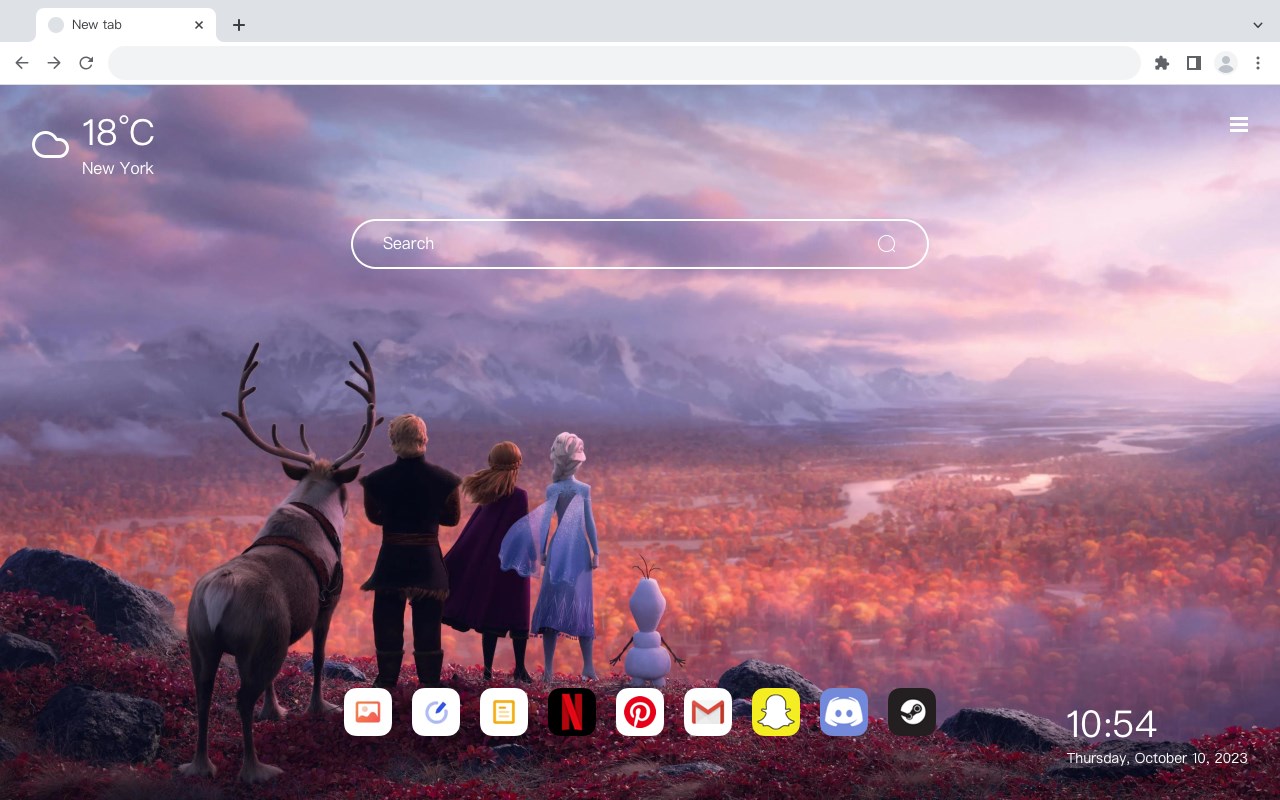
Task: Toggle the browser side panel
Action: point(1193,63)
